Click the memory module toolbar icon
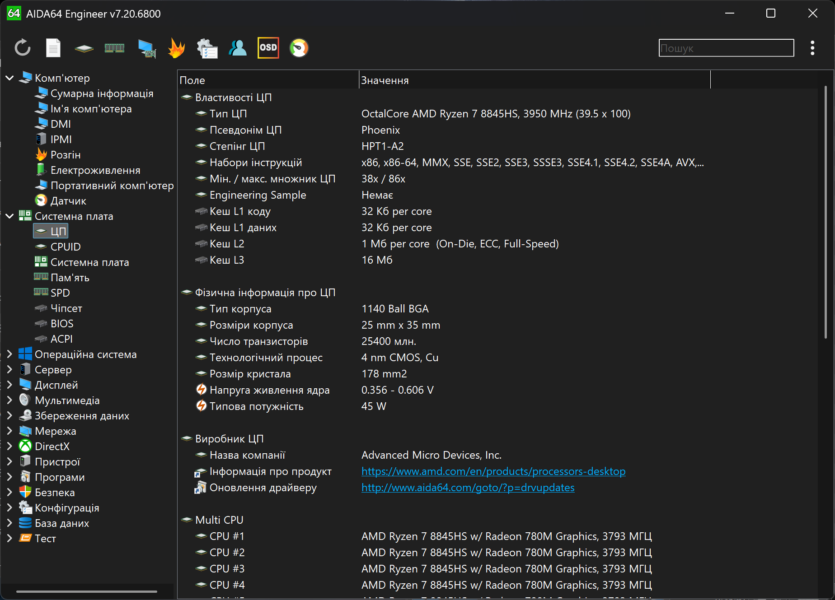 pos(114,48)
